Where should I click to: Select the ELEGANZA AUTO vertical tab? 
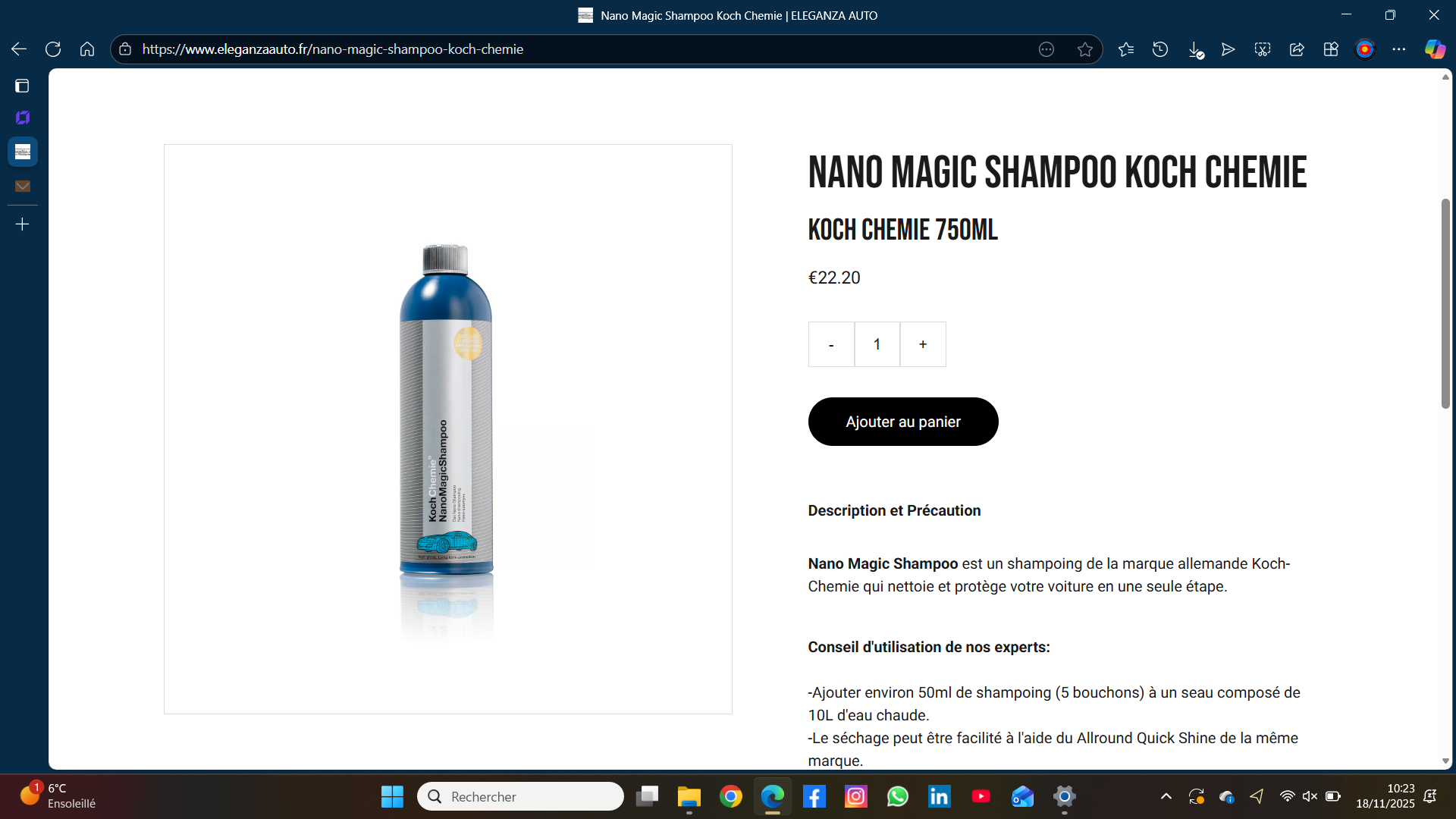23,152
